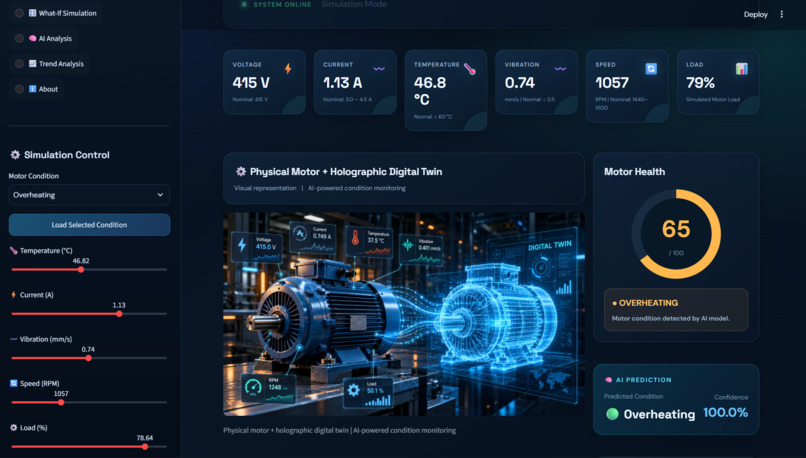Click the wave icon on Current card
Image resolution: width=806 pixels, height=458 pixels.
click(379, 68)
